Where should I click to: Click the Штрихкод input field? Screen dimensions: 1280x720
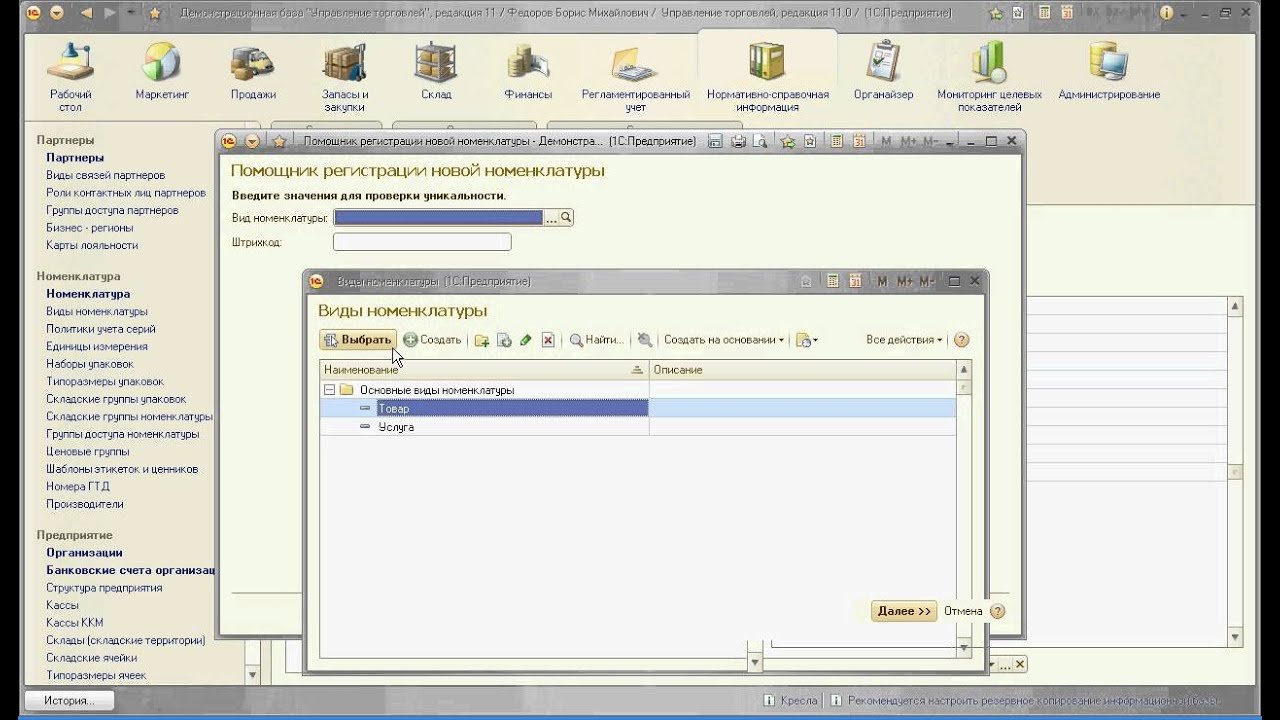422,242
